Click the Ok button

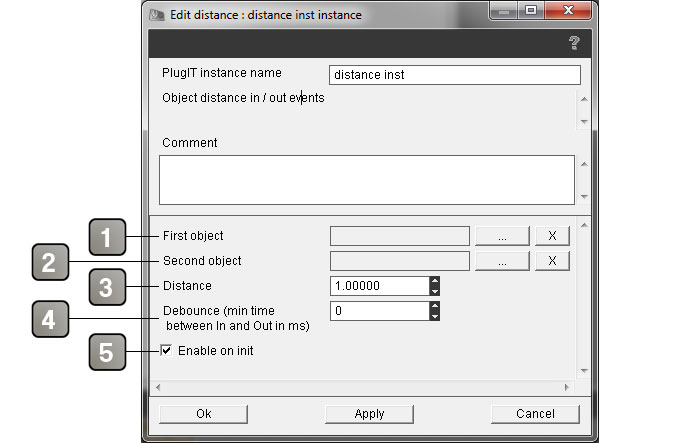[x=204, y=414]
